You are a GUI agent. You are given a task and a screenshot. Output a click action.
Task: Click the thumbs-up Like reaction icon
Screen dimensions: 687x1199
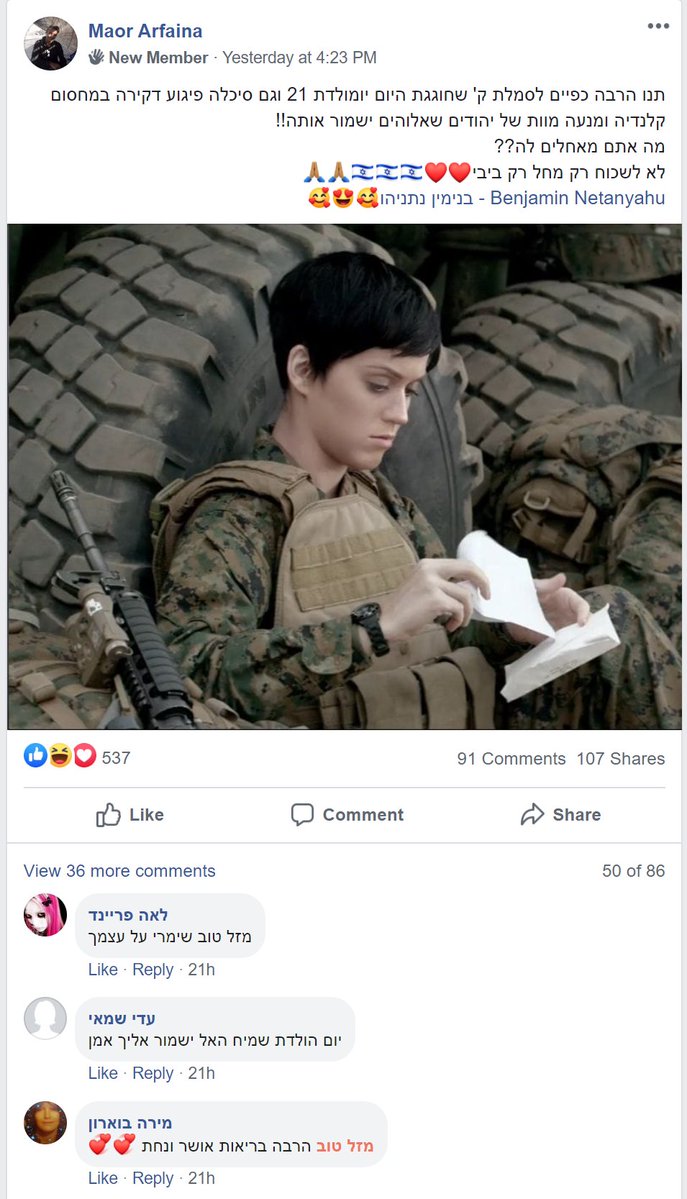click(35, 756)
